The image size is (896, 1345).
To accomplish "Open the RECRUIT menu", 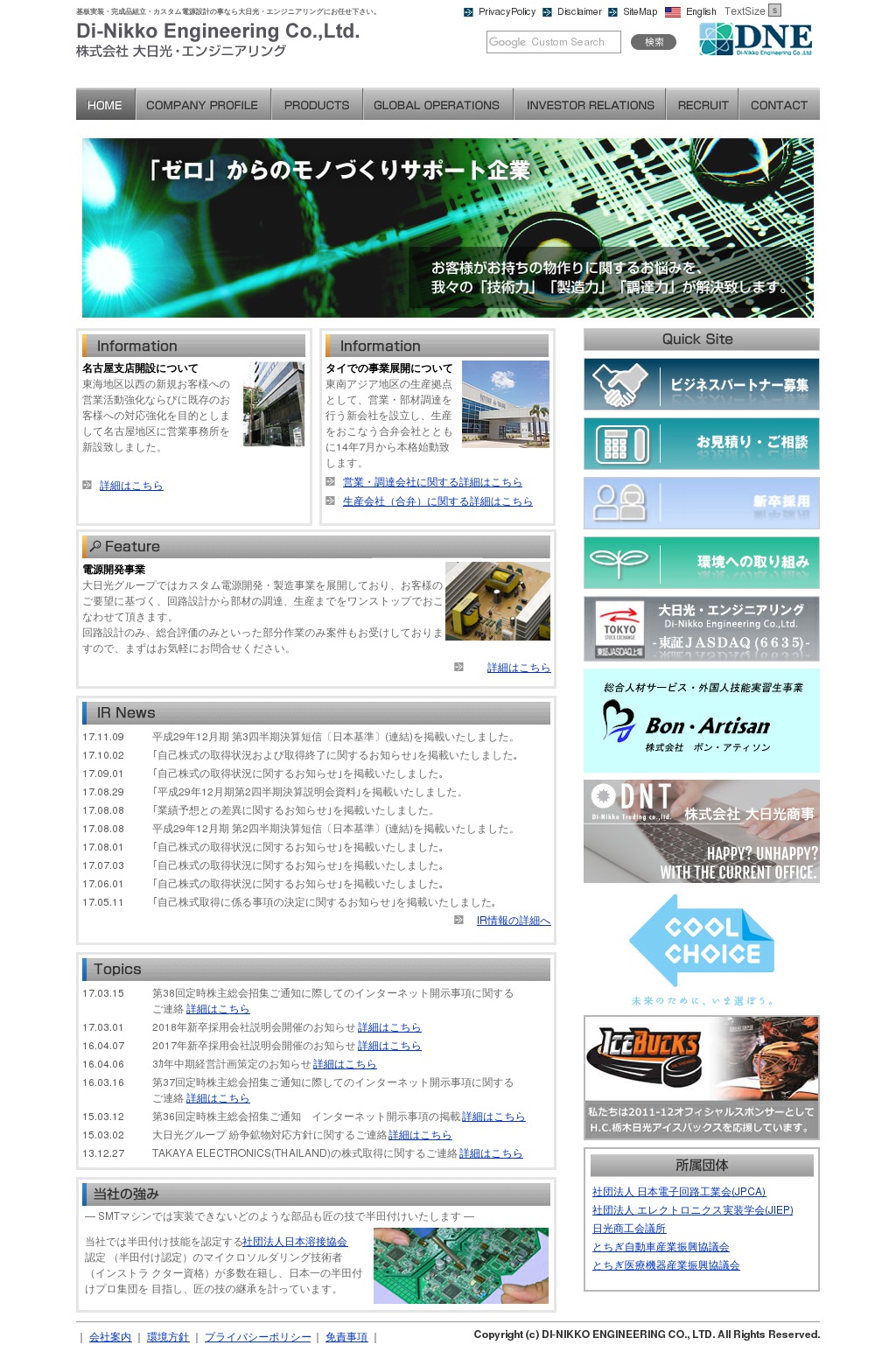I will click(x=703, y=104).
